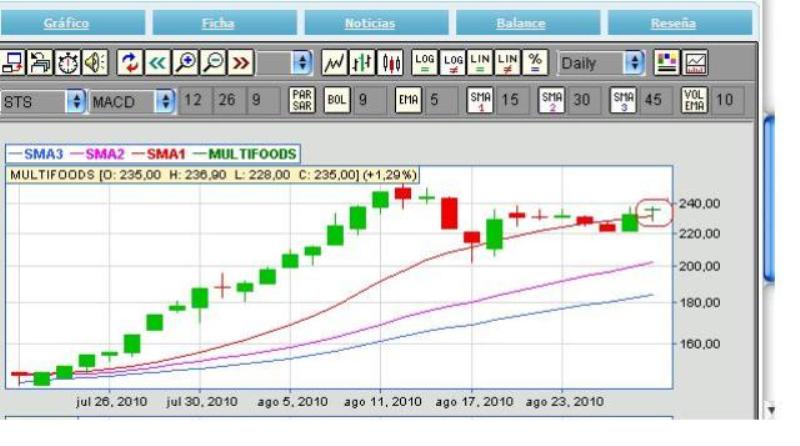Click the 160,00 price axis label
This screenshot has width=800, height=446.
pos(699,343)
